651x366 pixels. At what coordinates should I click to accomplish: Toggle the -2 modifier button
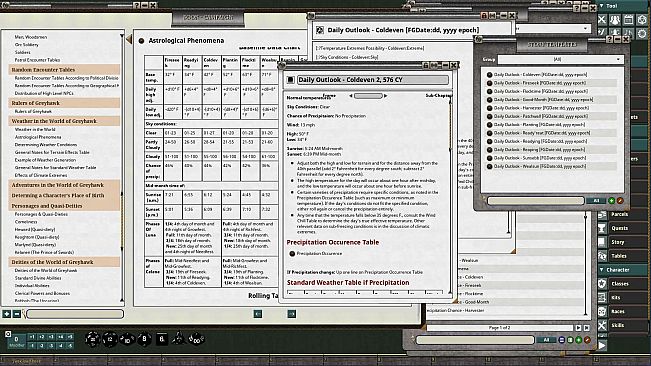point(42,345)
